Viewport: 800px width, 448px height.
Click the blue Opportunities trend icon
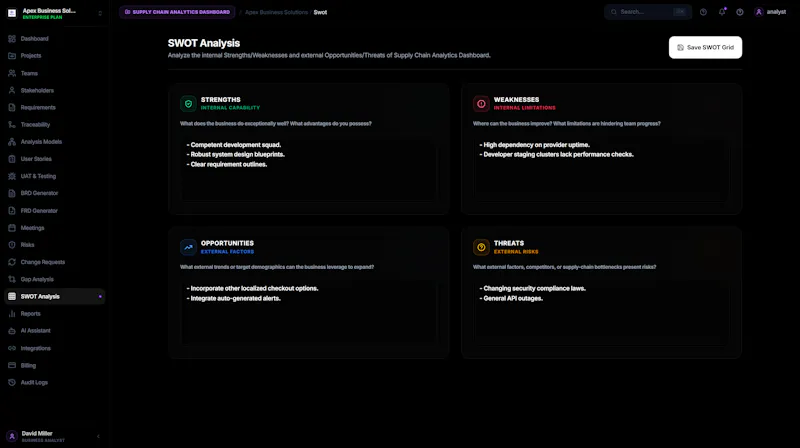[x=188, y=247]
